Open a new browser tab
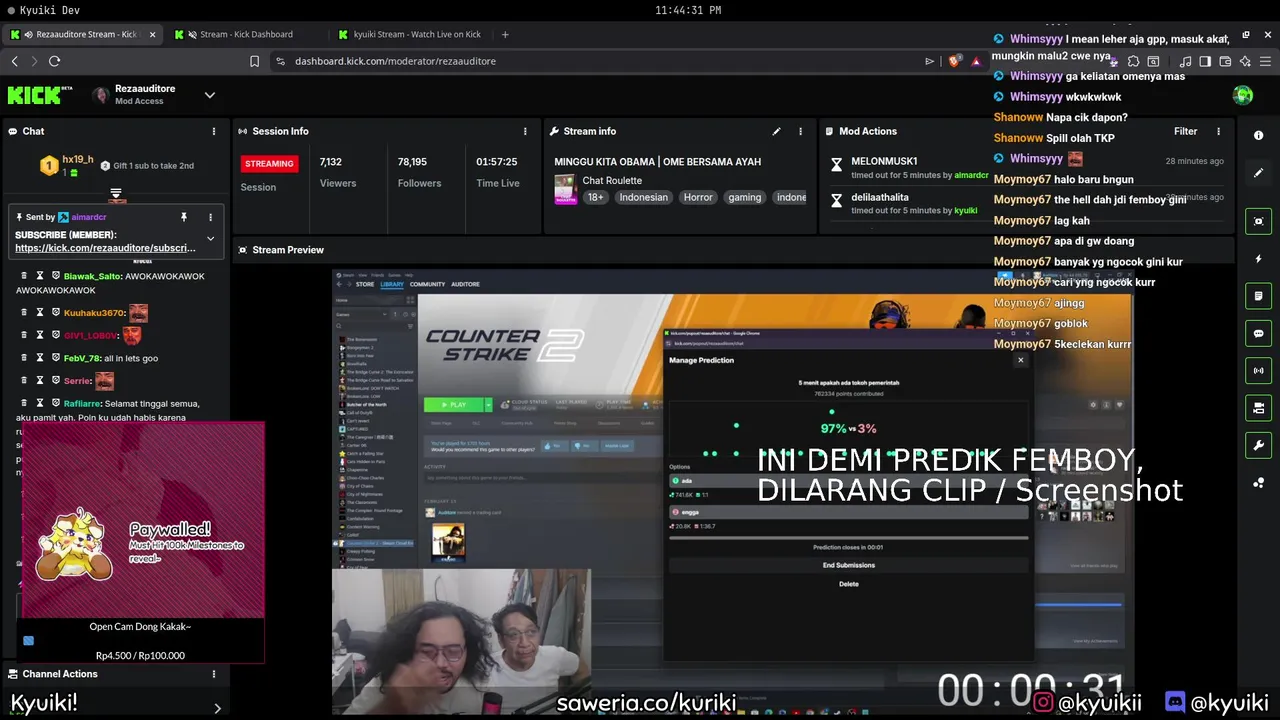Image resolution: width=1280 pixels, height=720 pixels. [x=505, y=34]
